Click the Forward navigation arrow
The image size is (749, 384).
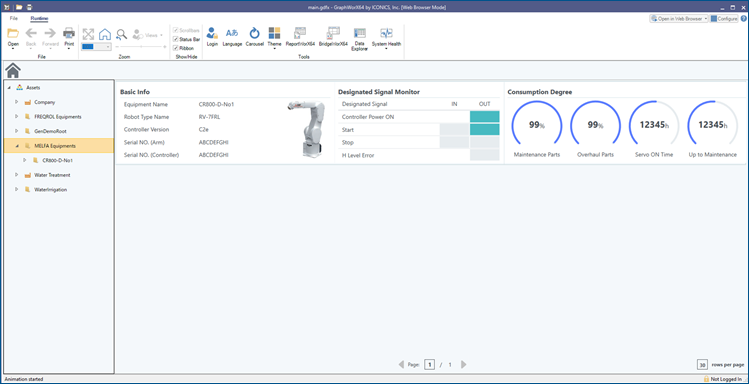coord(50,33)
